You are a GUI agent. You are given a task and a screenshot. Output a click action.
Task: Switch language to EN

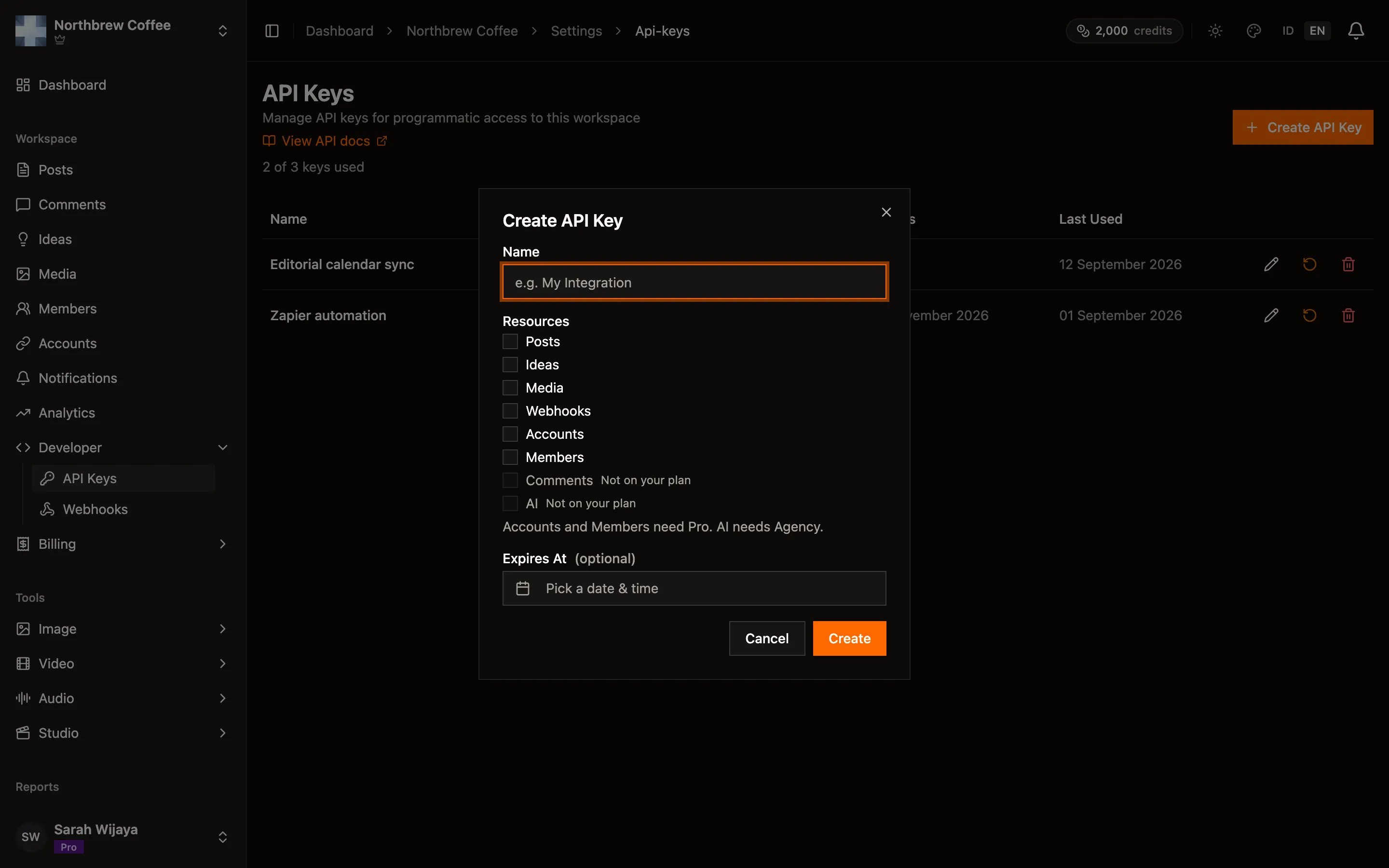[x=1317, y=31]
